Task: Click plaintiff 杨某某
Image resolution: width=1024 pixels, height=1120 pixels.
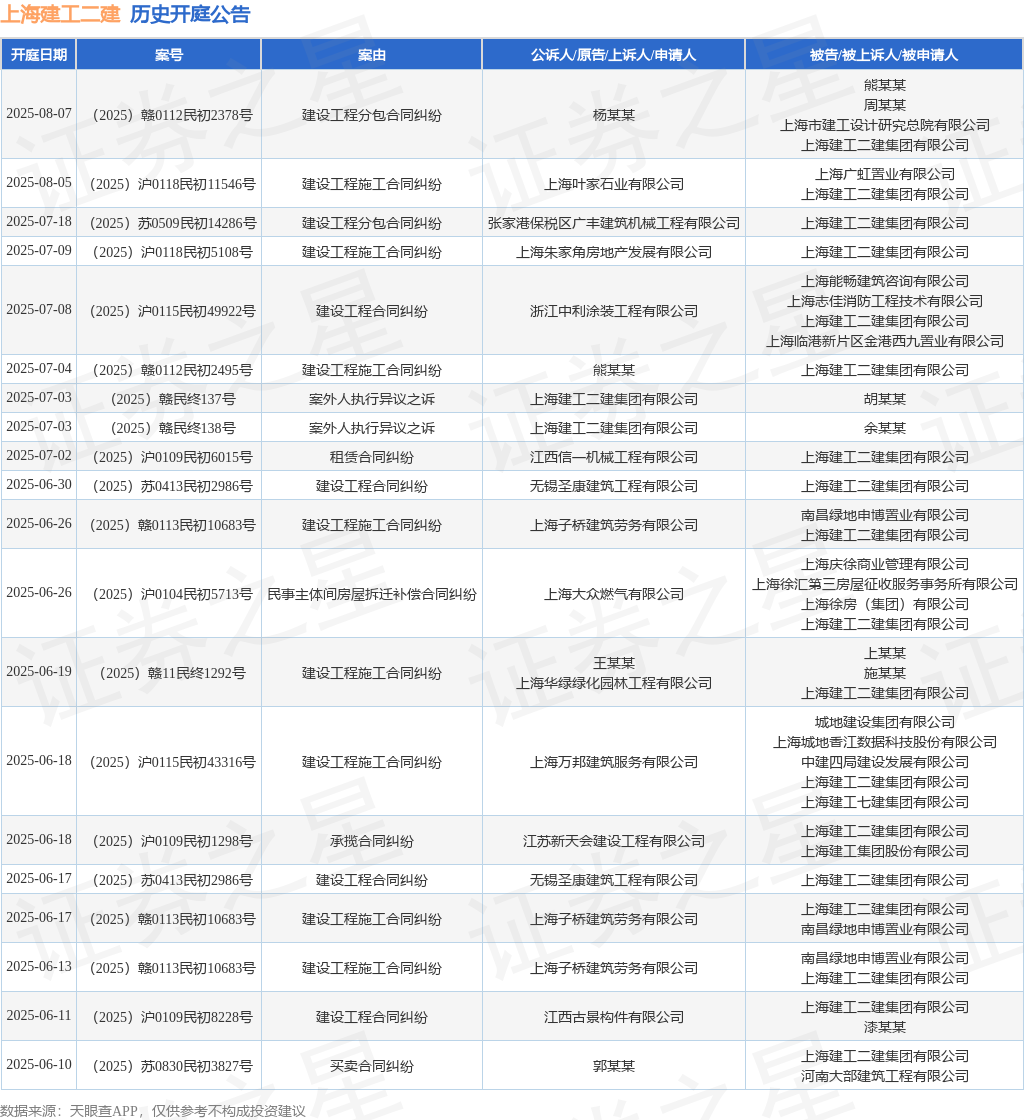Action: pos(613,115)
